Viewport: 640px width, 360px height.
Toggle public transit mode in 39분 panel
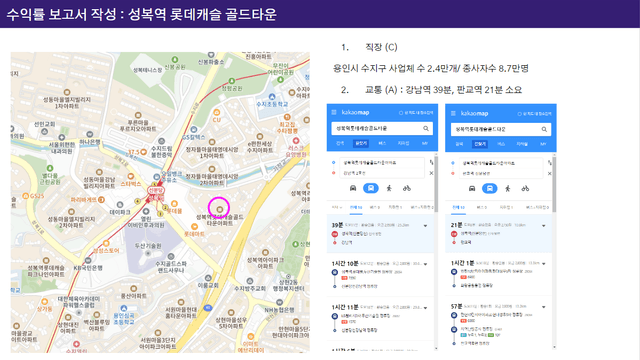(x=371, y=188)
